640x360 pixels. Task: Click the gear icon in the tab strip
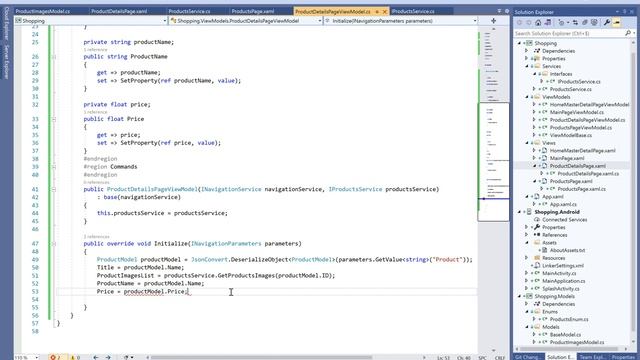[x=507, y=11]
